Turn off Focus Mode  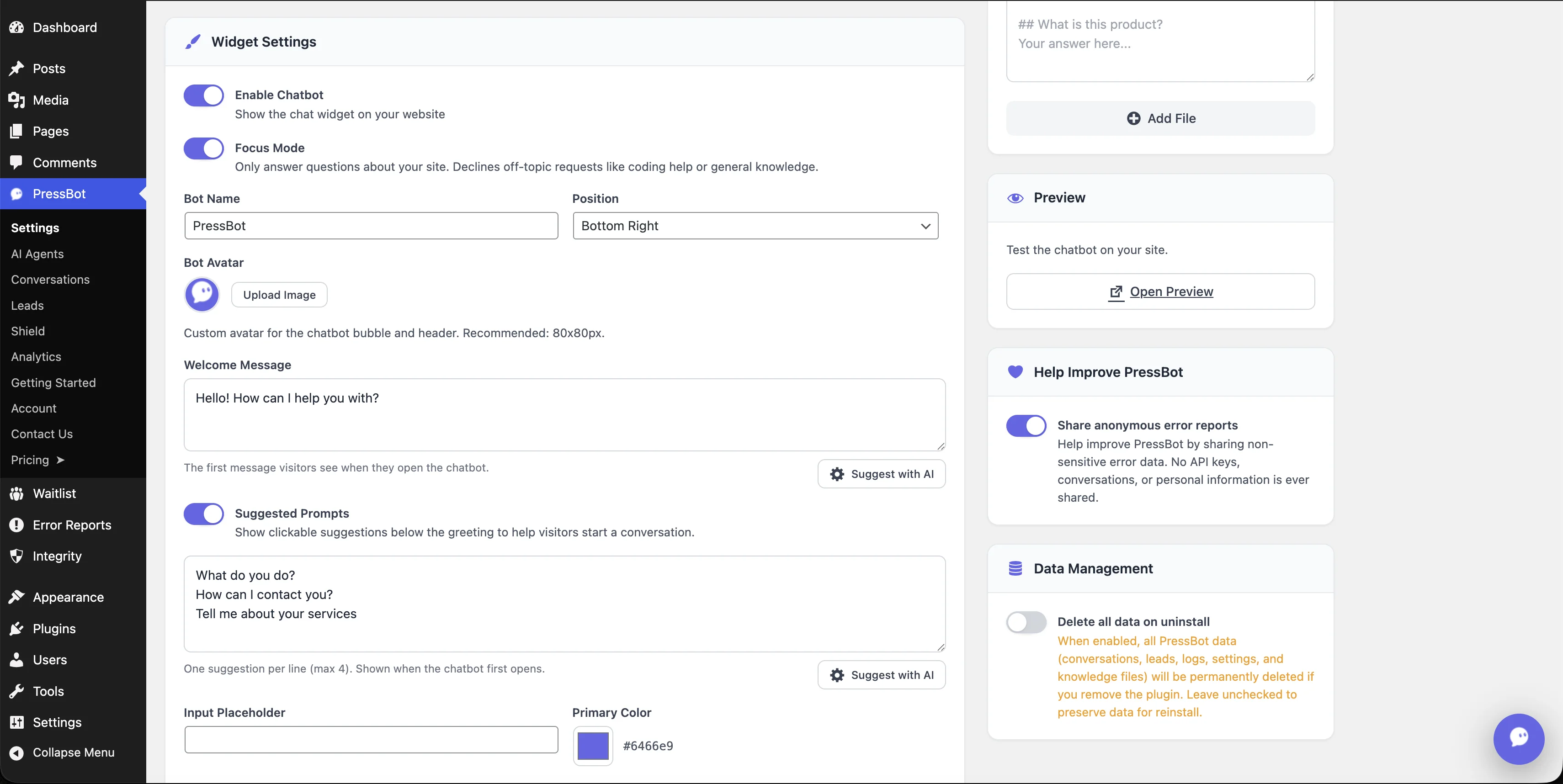click(x=203, y=148)
